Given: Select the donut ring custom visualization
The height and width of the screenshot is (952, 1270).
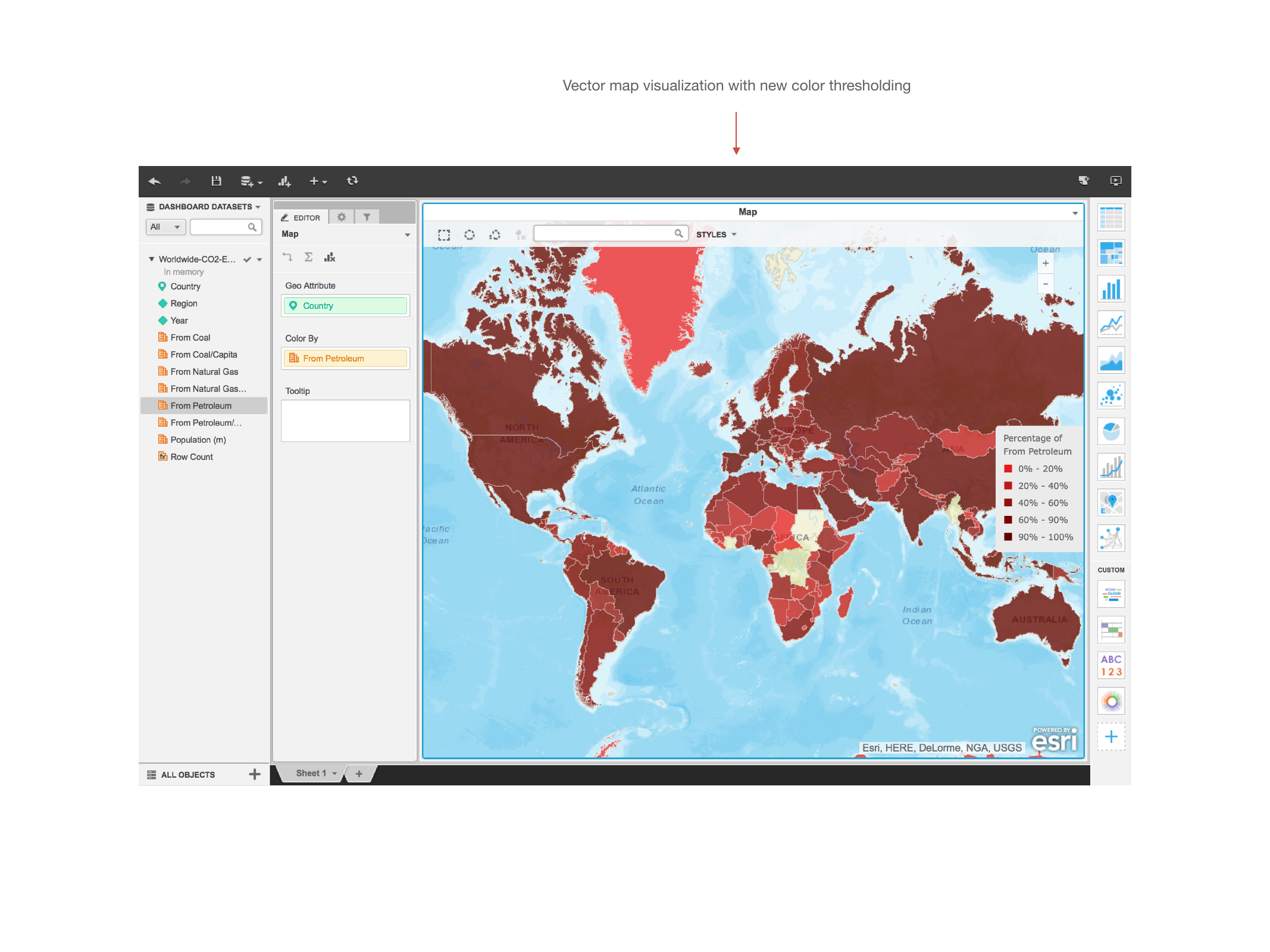Looking at the screenshot, I should (1111, 701).
